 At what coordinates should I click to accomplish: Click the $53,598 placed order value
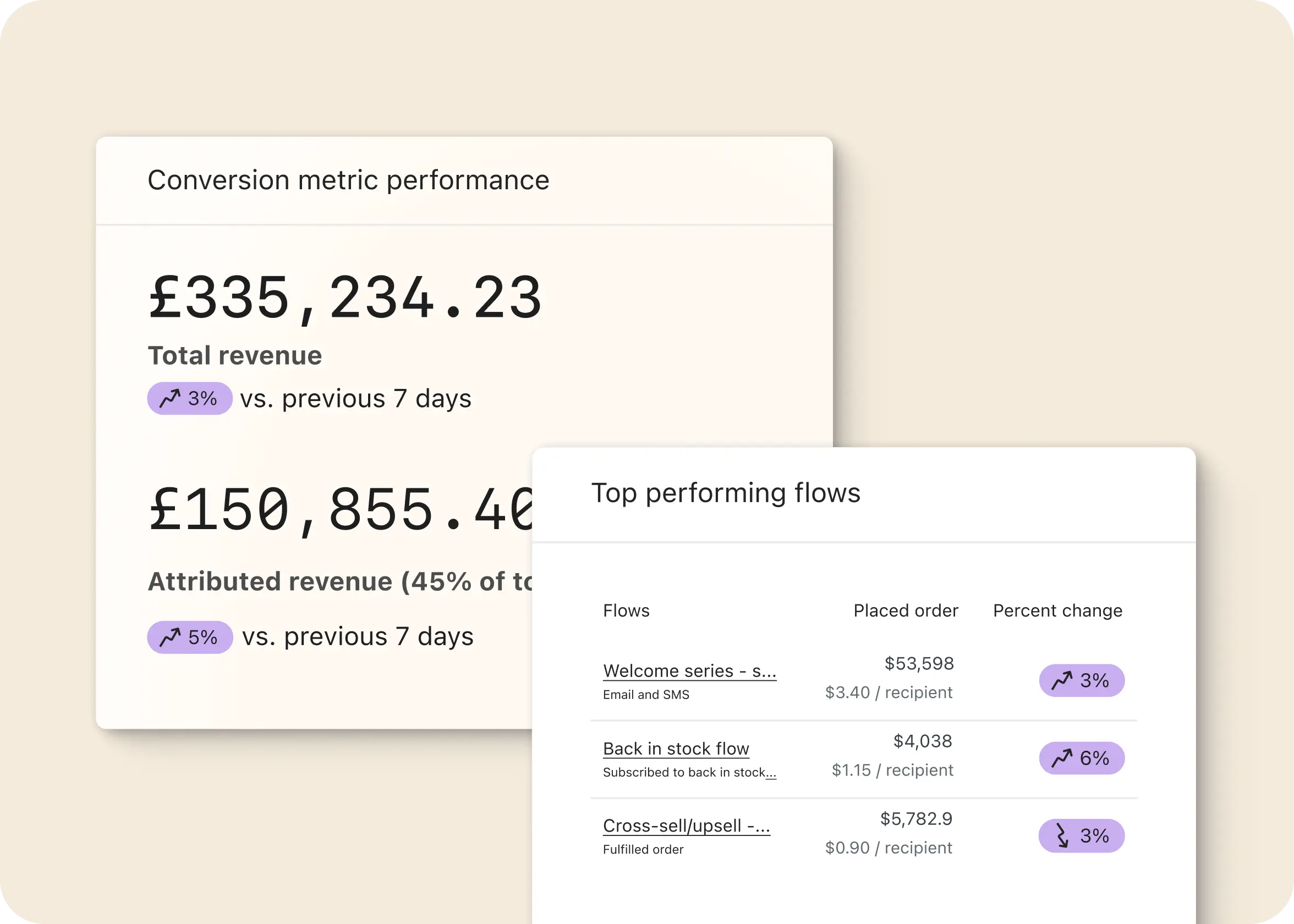[919, 663]
